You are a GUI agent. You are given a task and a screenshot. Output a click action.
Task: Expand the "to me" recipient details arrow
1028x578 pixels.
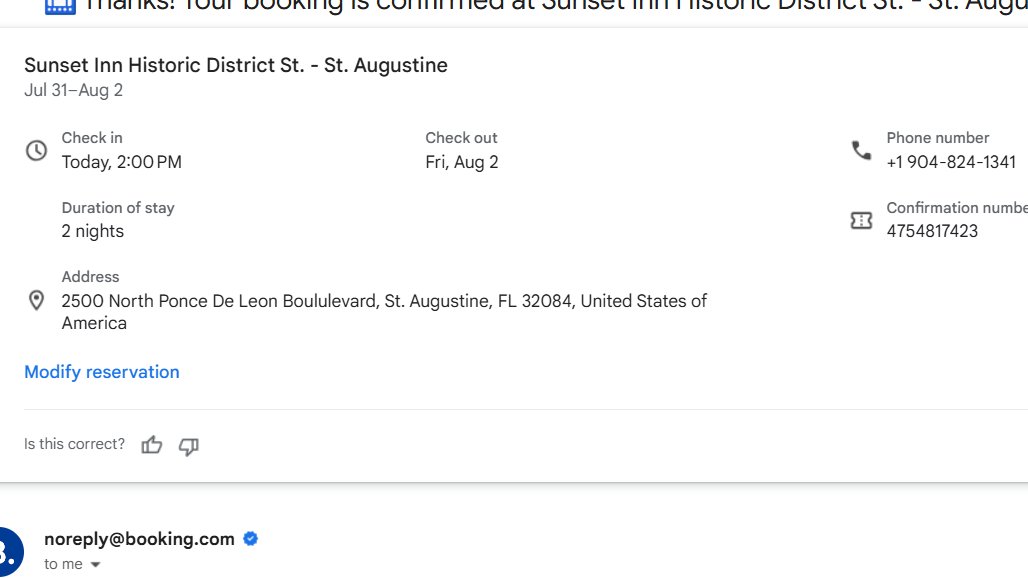96,565
